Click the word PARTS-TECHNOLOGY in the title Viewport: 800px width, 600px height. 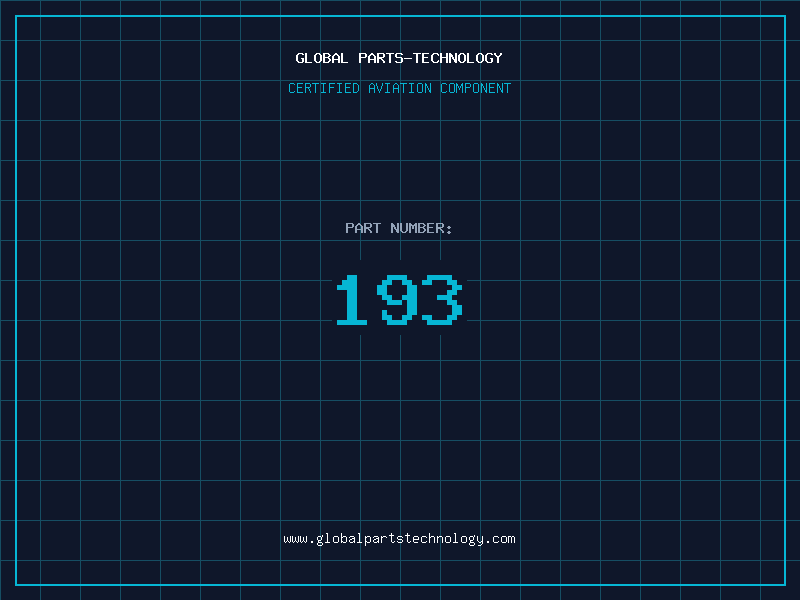(430, 59)
